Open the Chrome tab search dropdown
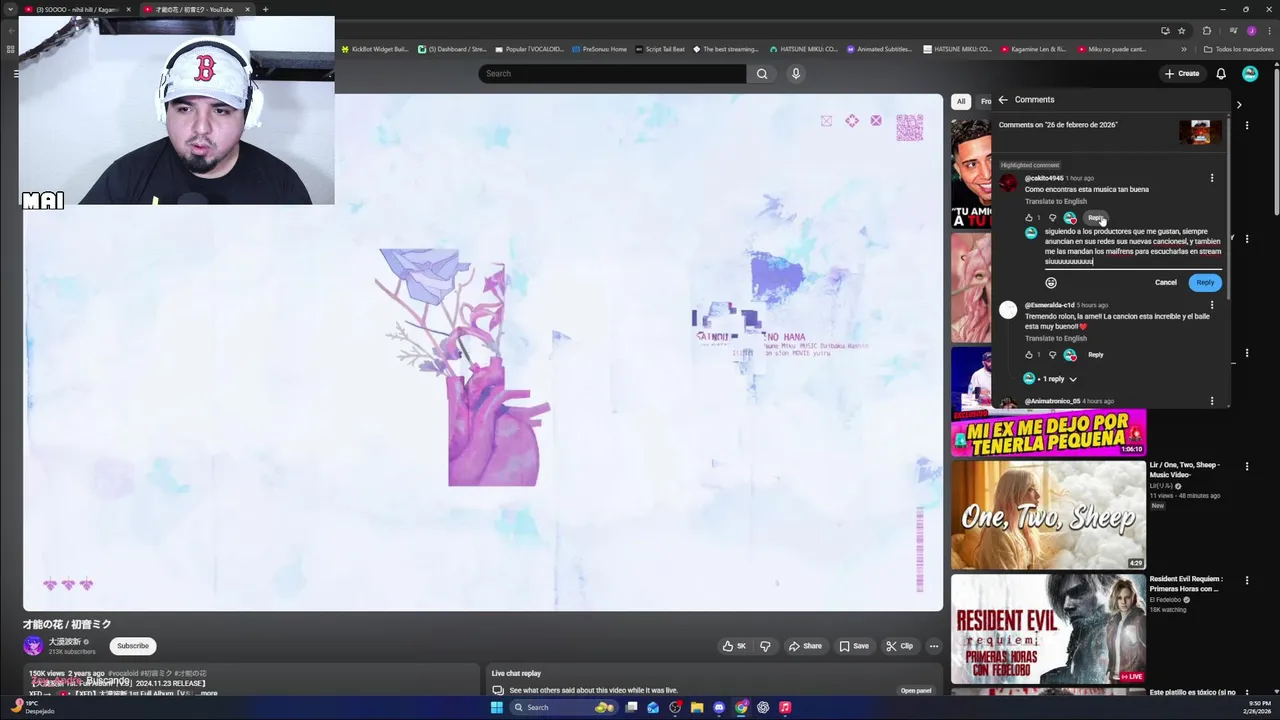 10,9
